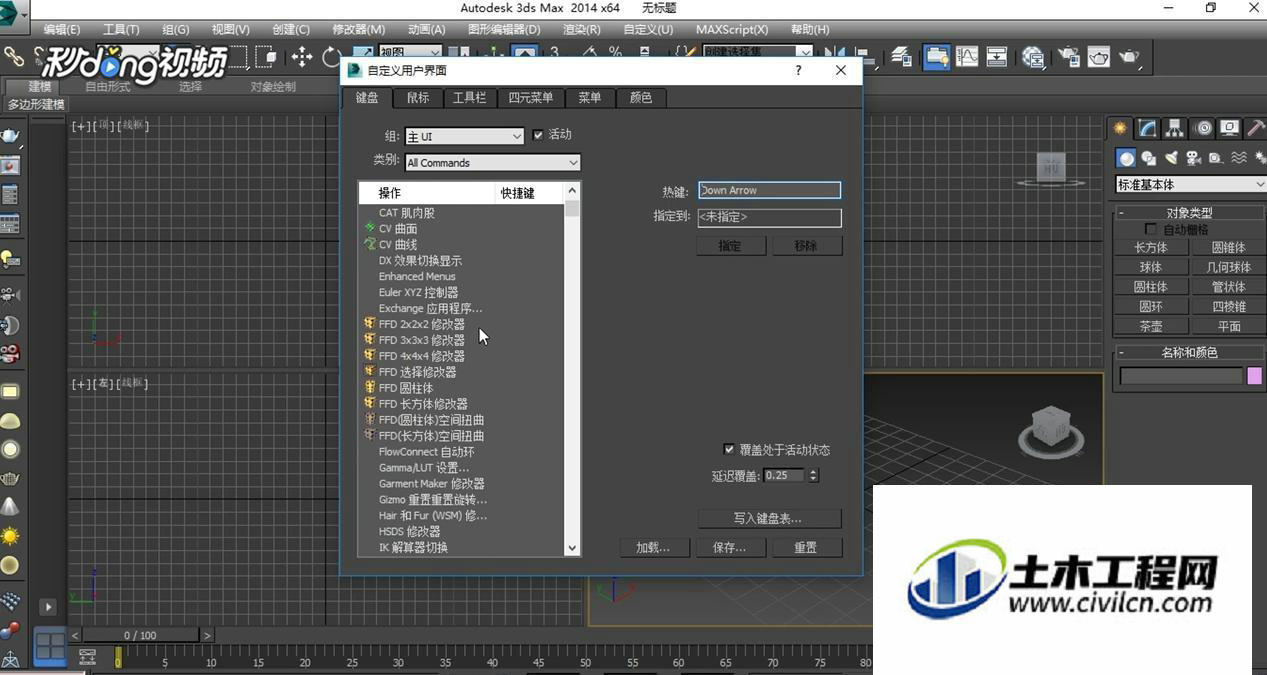
Task: Open the Schematic View icon
Action: pyautogui.click(x=997, y=57)
